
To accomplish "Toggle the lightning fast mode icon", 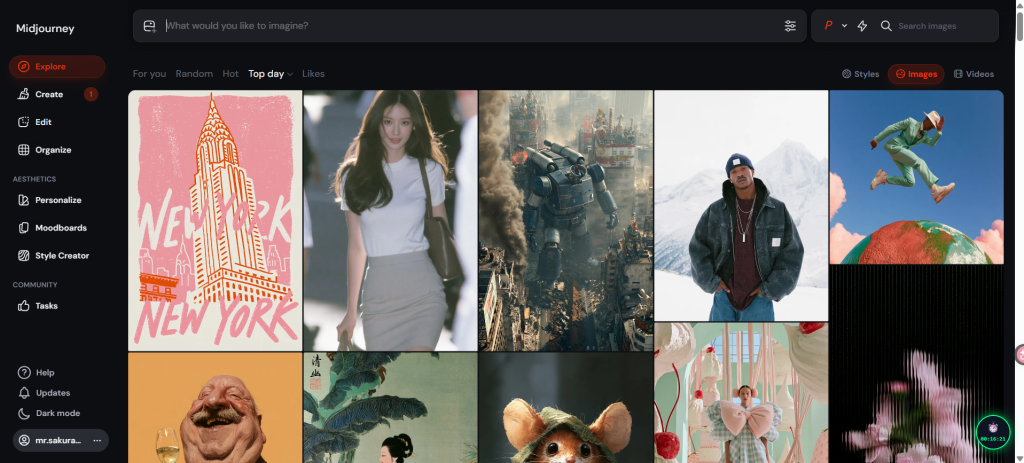I will pyautogui.click(x=862, y=26).
